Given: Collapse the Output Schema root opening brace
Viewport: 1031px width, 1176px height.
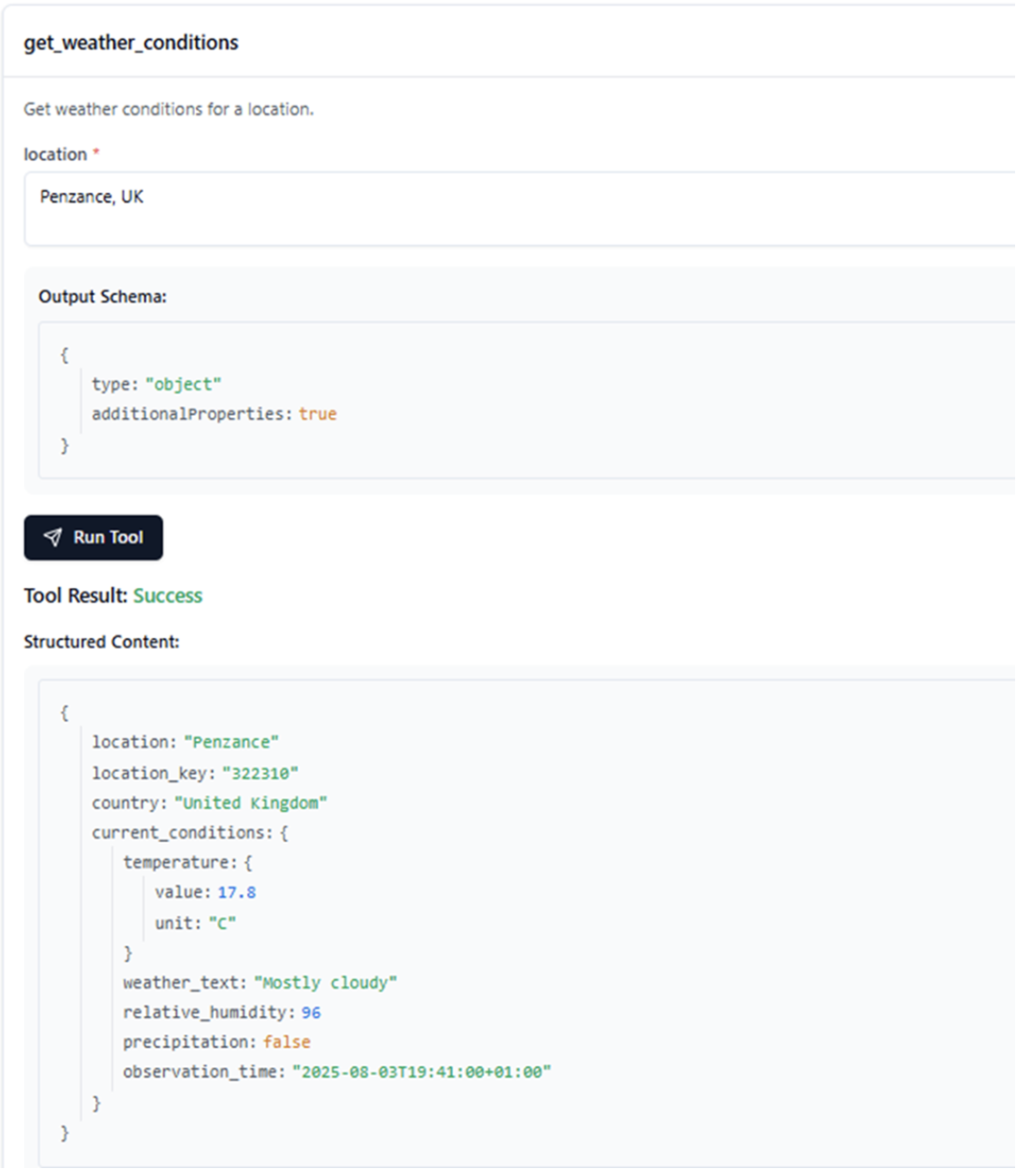Looking at the screenshot, I should [64, 355].
